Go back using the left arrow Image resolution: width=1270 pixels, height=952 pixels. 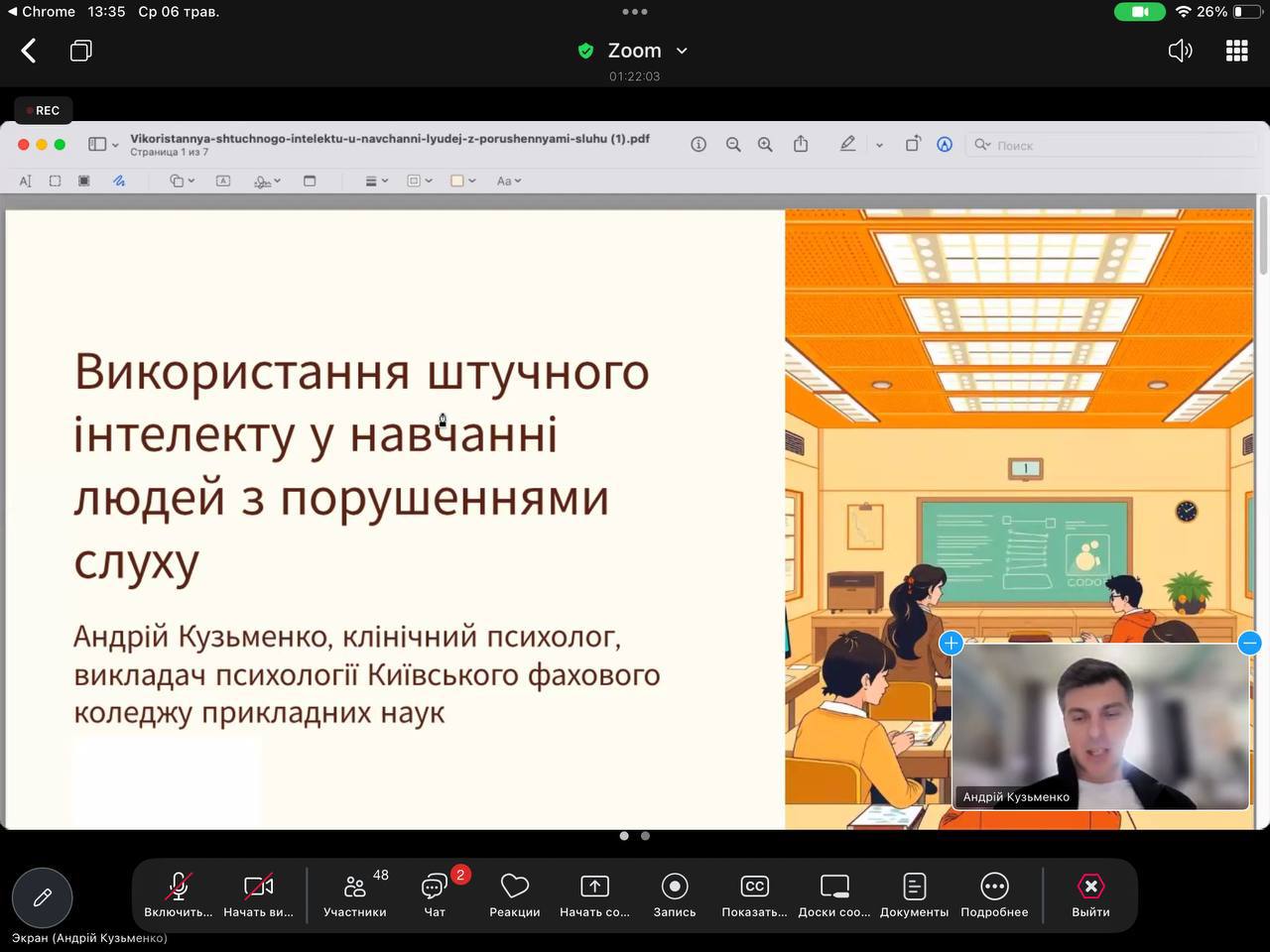coord(29,51)
